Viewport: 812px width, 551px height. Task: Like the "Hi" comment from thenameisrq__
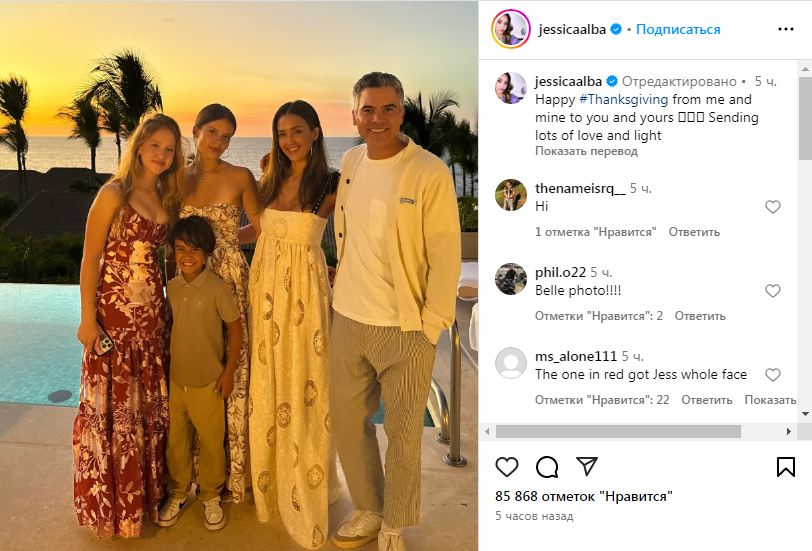[772, 207]
